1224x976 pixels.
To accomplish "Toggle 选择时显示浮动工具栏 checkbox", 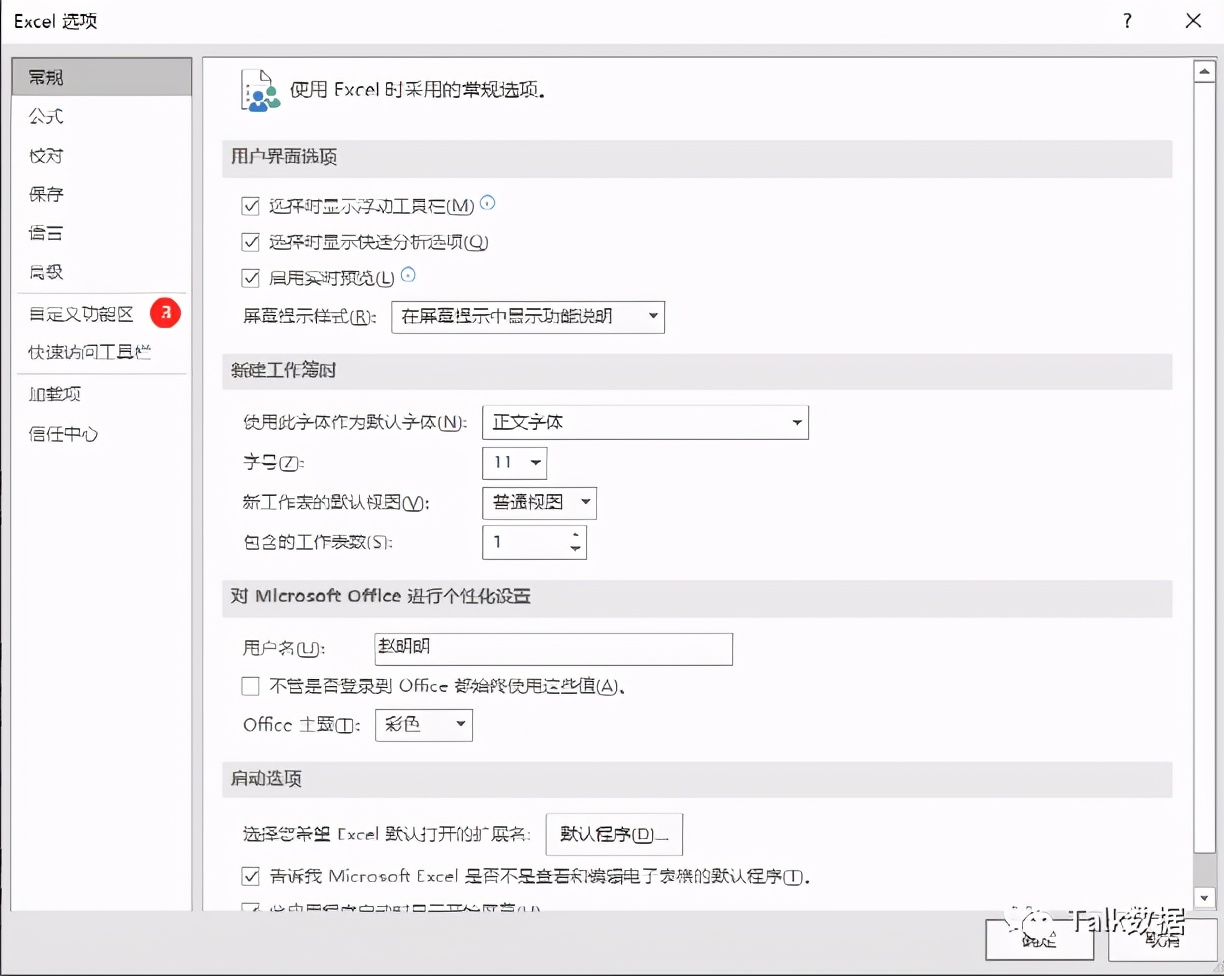I will coord(251,206).
